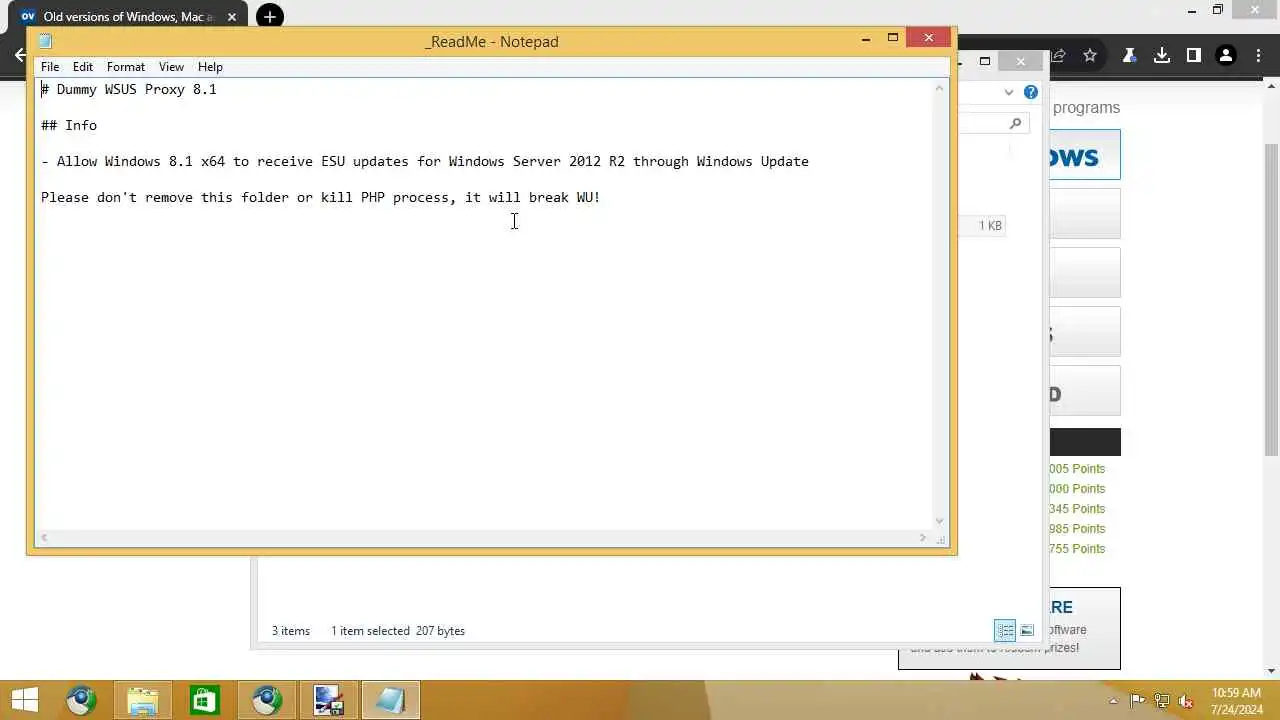Viewport: 1280px width, 720px height.
Task: Minimize the _ReadMe Notepad window
Action: 866,39
